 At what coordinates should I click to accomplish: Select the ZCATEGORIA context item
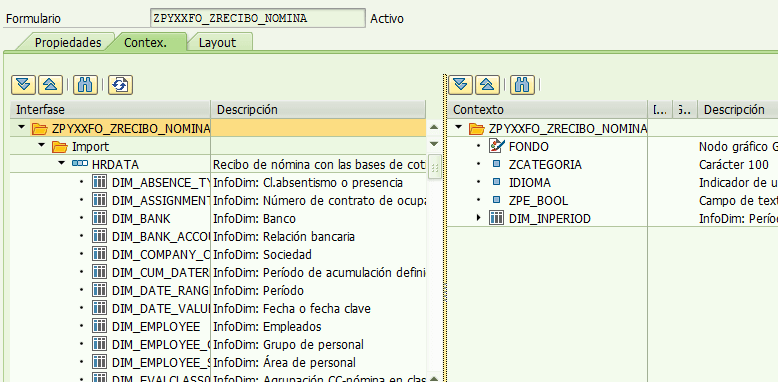click(545, 165)
